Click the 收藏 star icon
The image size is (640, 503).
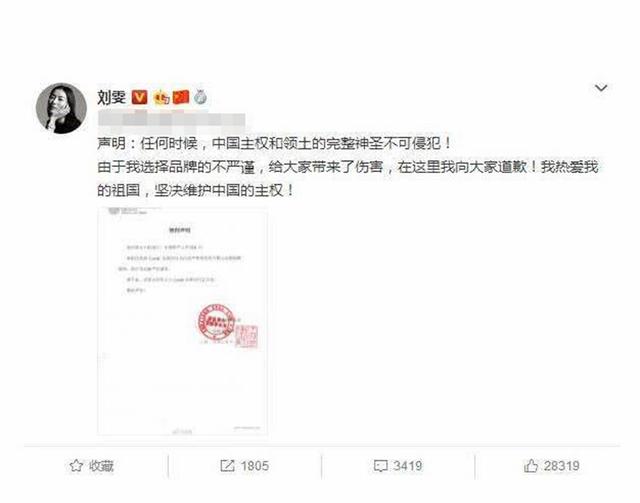point(76,465)
